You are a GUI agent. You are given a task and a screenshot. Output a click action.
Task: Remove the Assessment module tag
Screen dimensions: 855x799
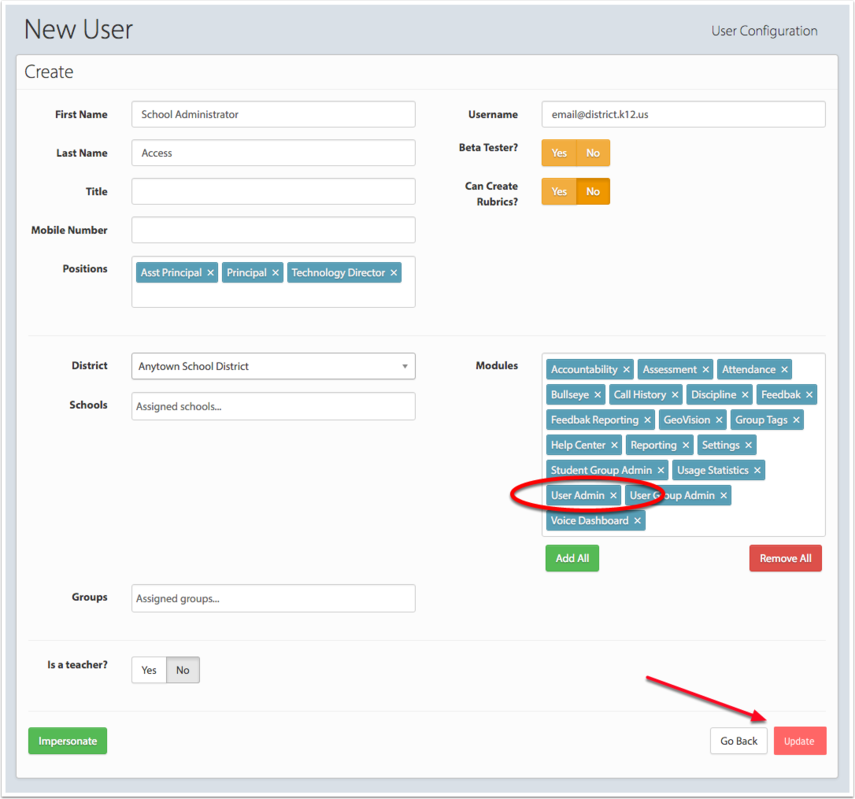click(x=706, y=370)
